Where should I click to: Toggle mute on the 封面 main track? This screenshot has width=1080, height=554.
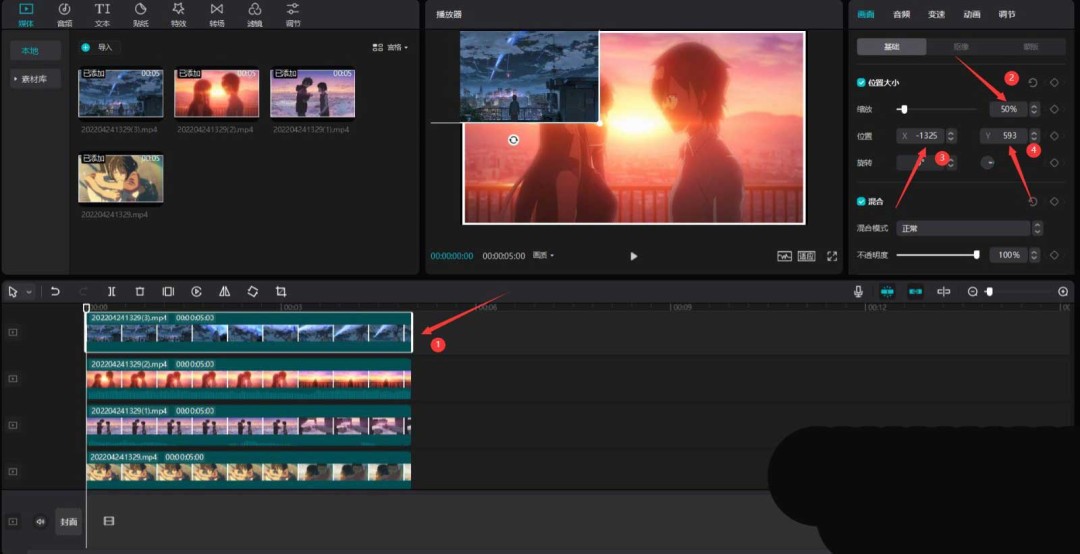[x=40, y=521]
